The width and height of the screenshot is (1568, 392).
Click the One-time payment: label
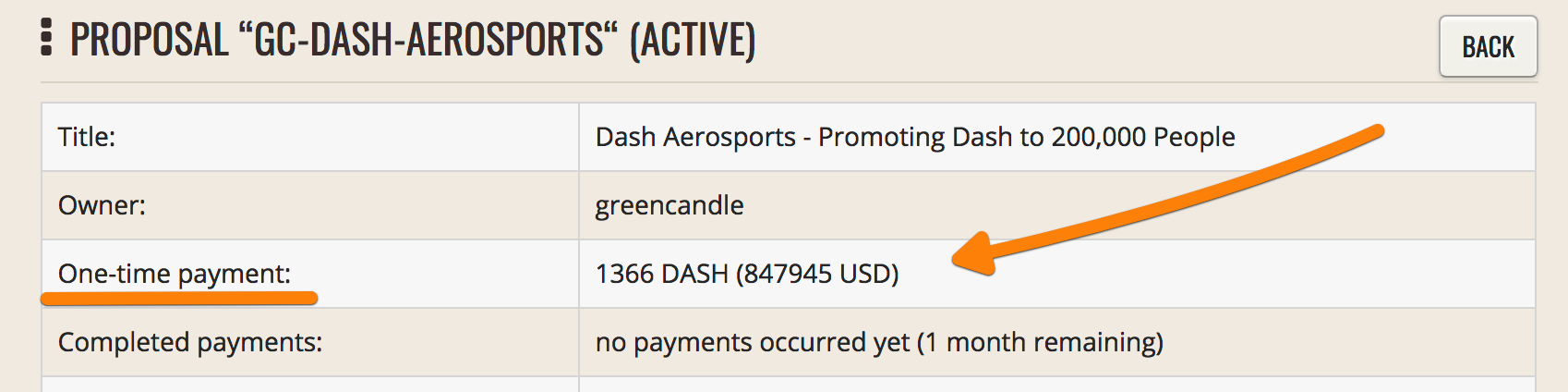click(x=175, y=274)
